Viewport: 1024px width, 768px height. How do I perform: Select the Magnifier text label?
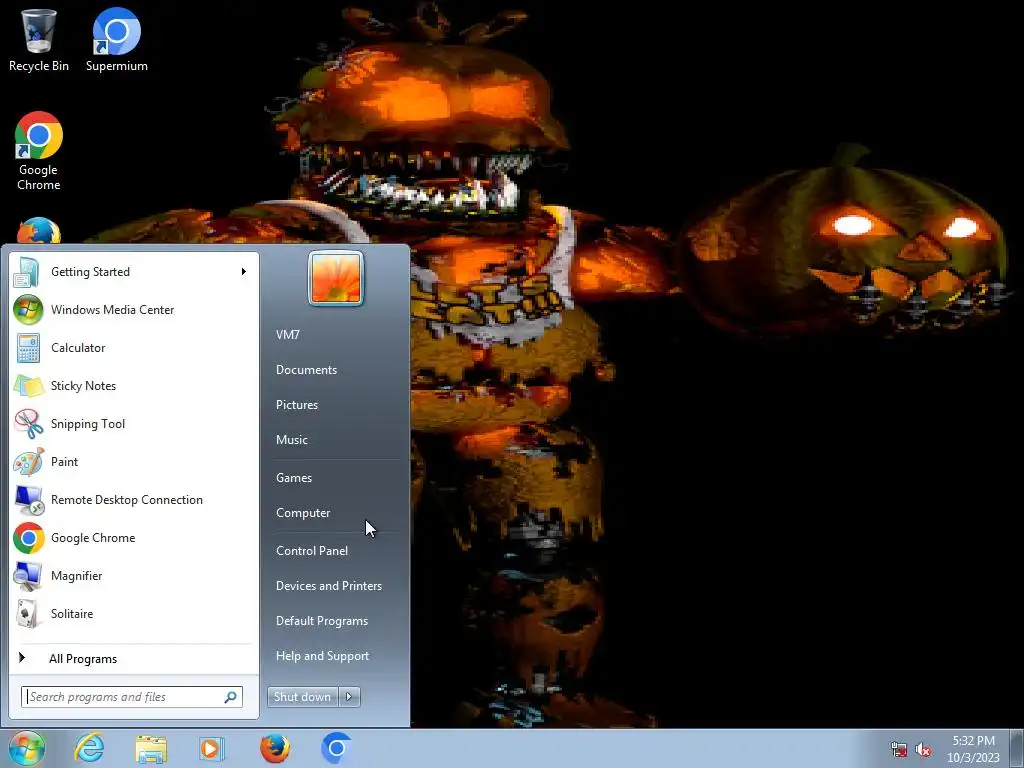coord(76,576)
